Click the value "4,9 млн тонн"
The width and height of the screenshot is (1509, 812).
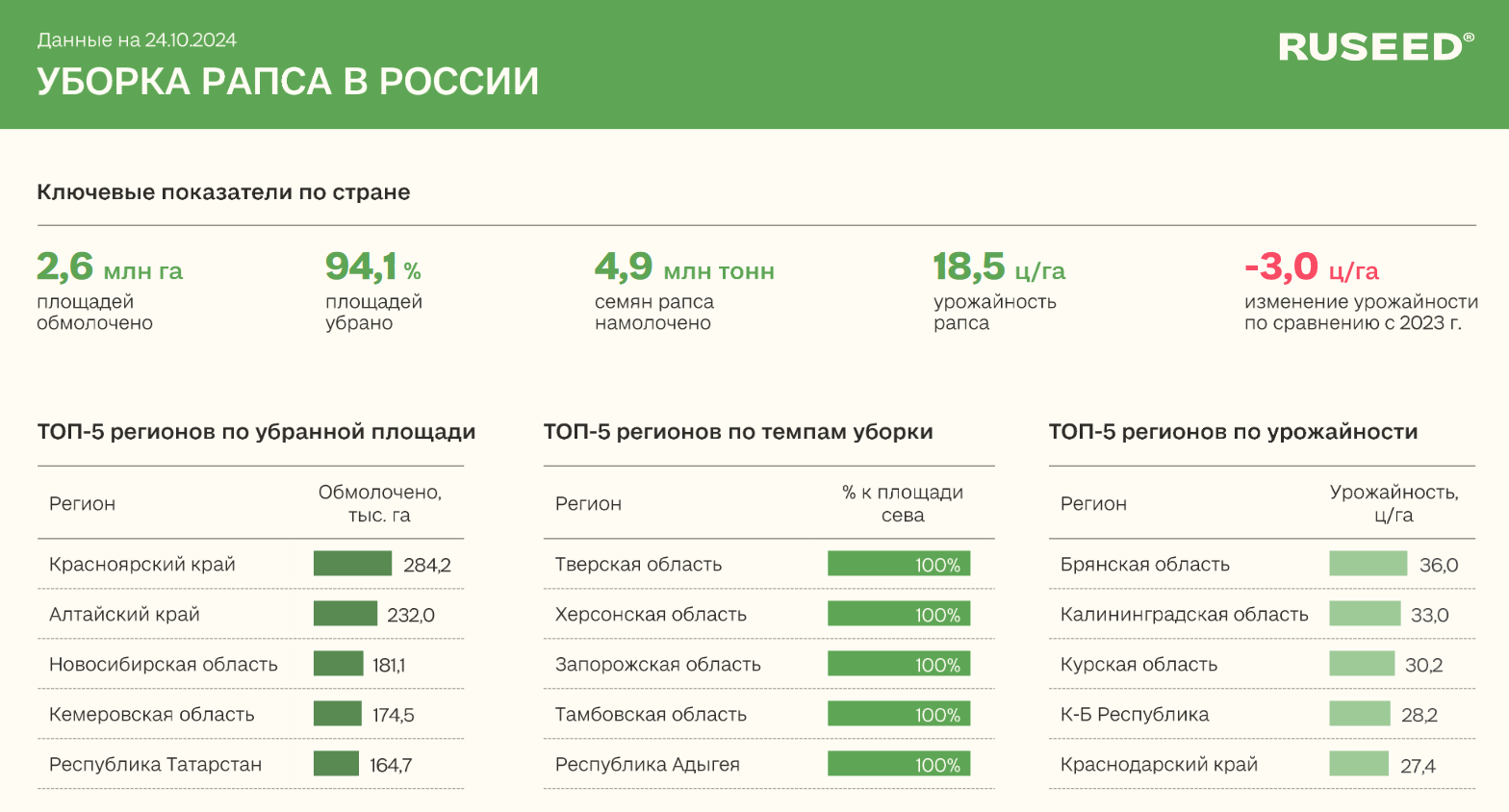[x=684, y=266]
